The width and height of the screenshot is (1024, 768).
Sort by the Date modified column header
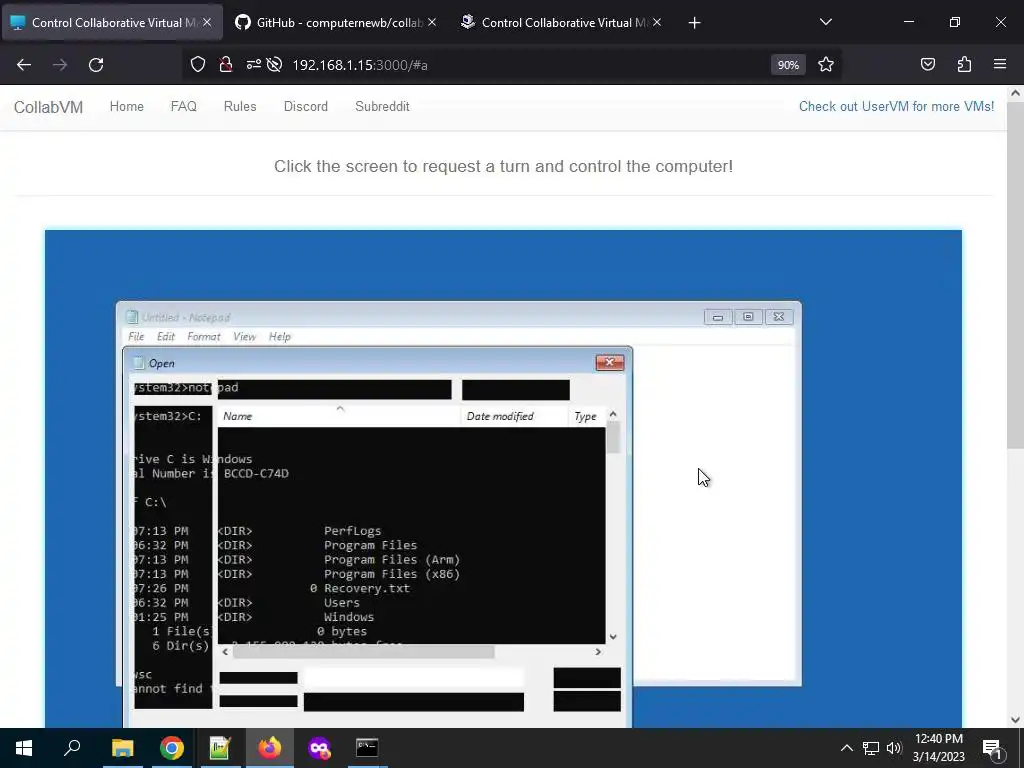click(x=514, y=416)
